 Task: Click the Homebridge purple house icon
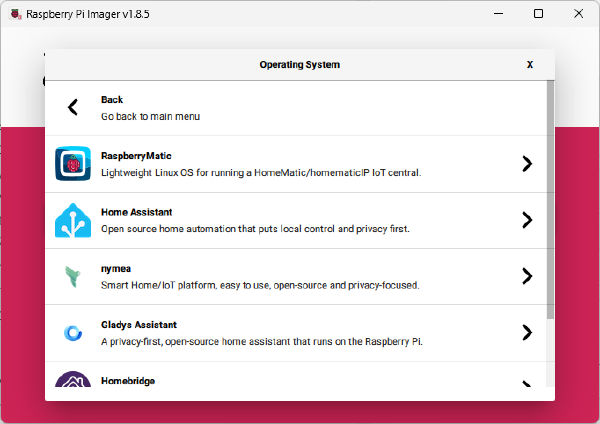[x=73, y=383]
